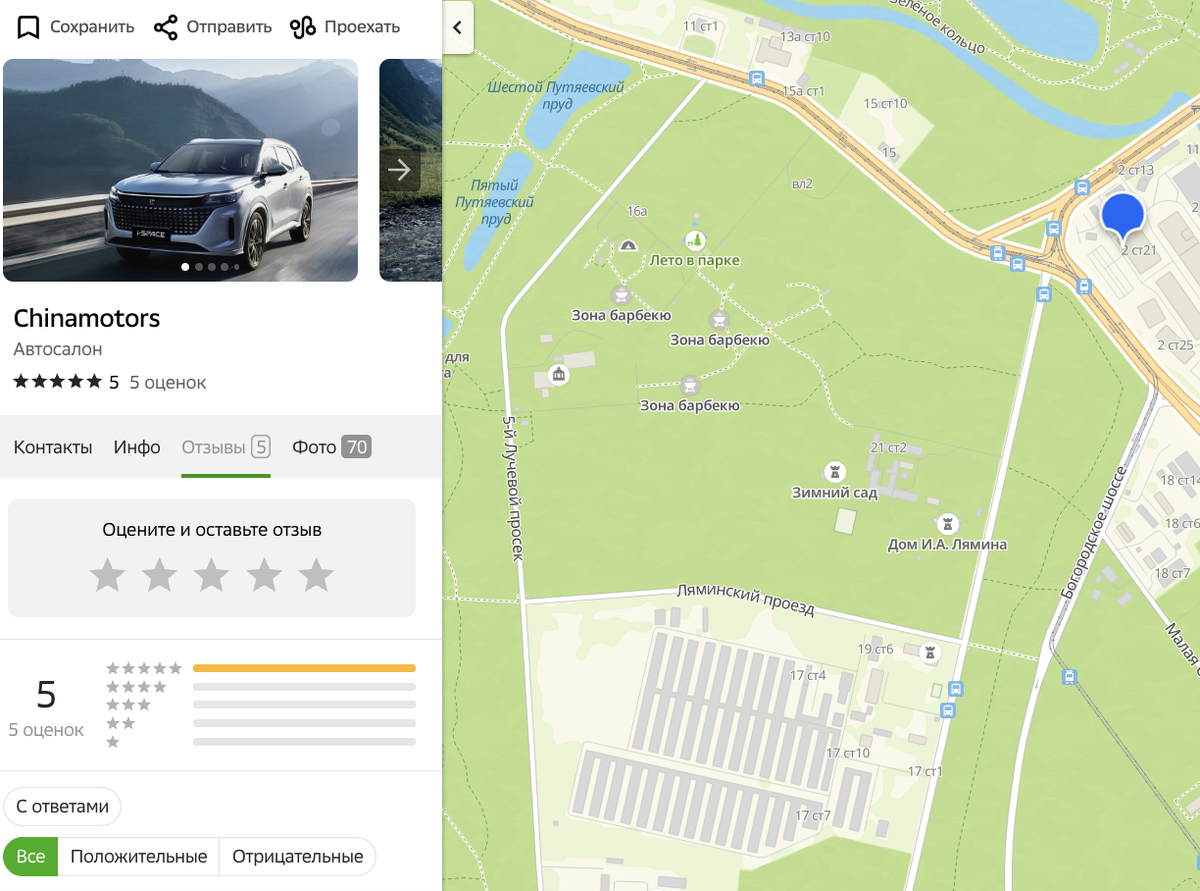1200x891 pixels.
Task: Enable the Положительные reviews filter
Action: (138, 856)
